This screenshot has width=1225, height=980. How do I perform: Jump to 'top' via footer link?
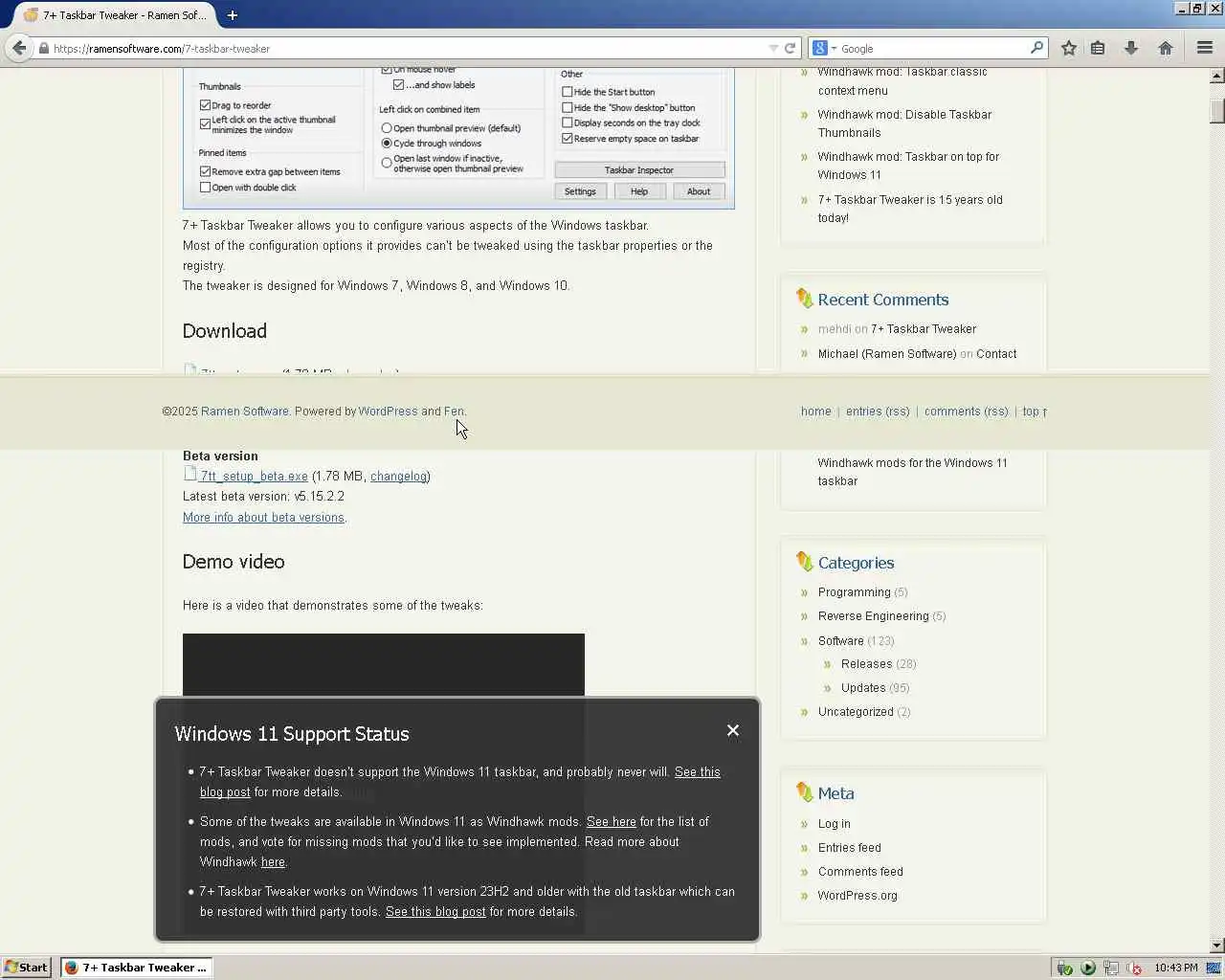tap(1034, 411)
